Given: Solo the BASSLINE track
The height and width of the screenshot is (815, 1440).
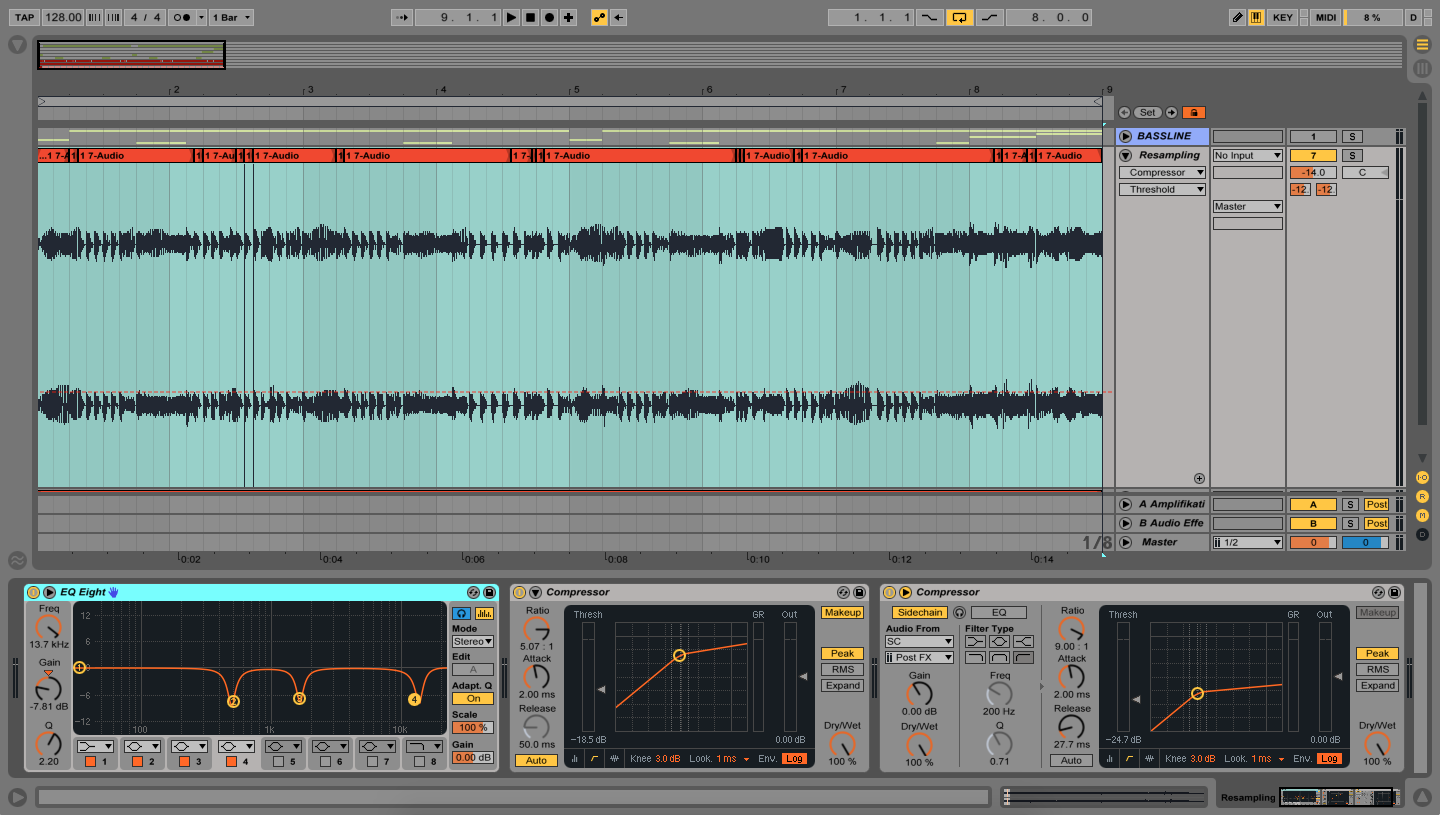Looking at the screenshot, I should coord(1351,136).
